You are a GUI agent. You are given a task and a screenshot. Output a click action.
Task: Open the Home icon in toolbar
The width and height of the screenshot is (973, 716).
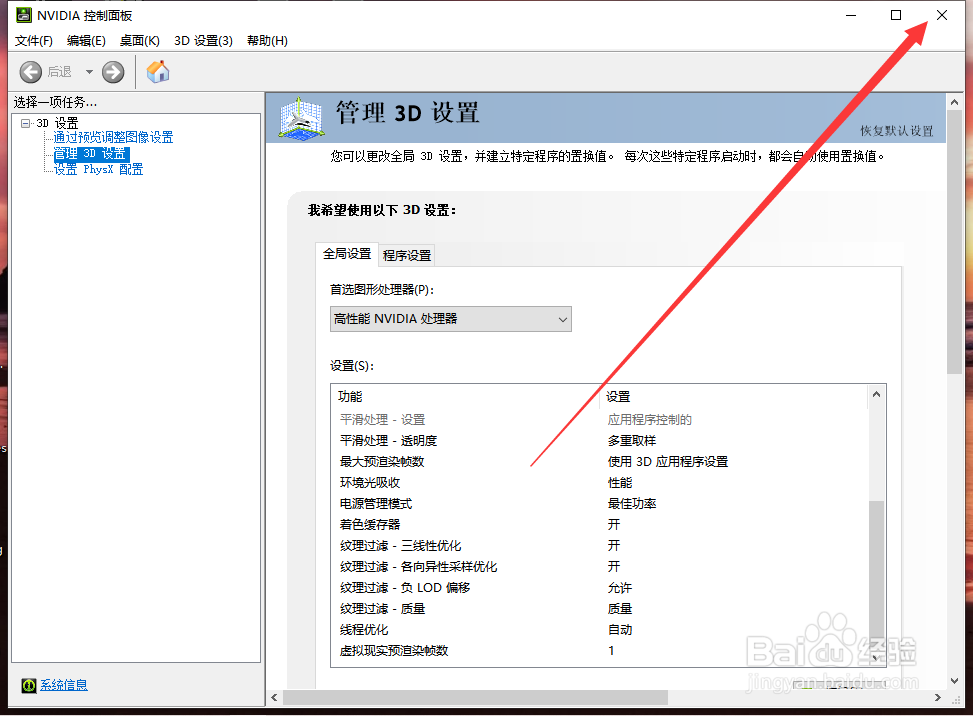(x=158, y=71)
